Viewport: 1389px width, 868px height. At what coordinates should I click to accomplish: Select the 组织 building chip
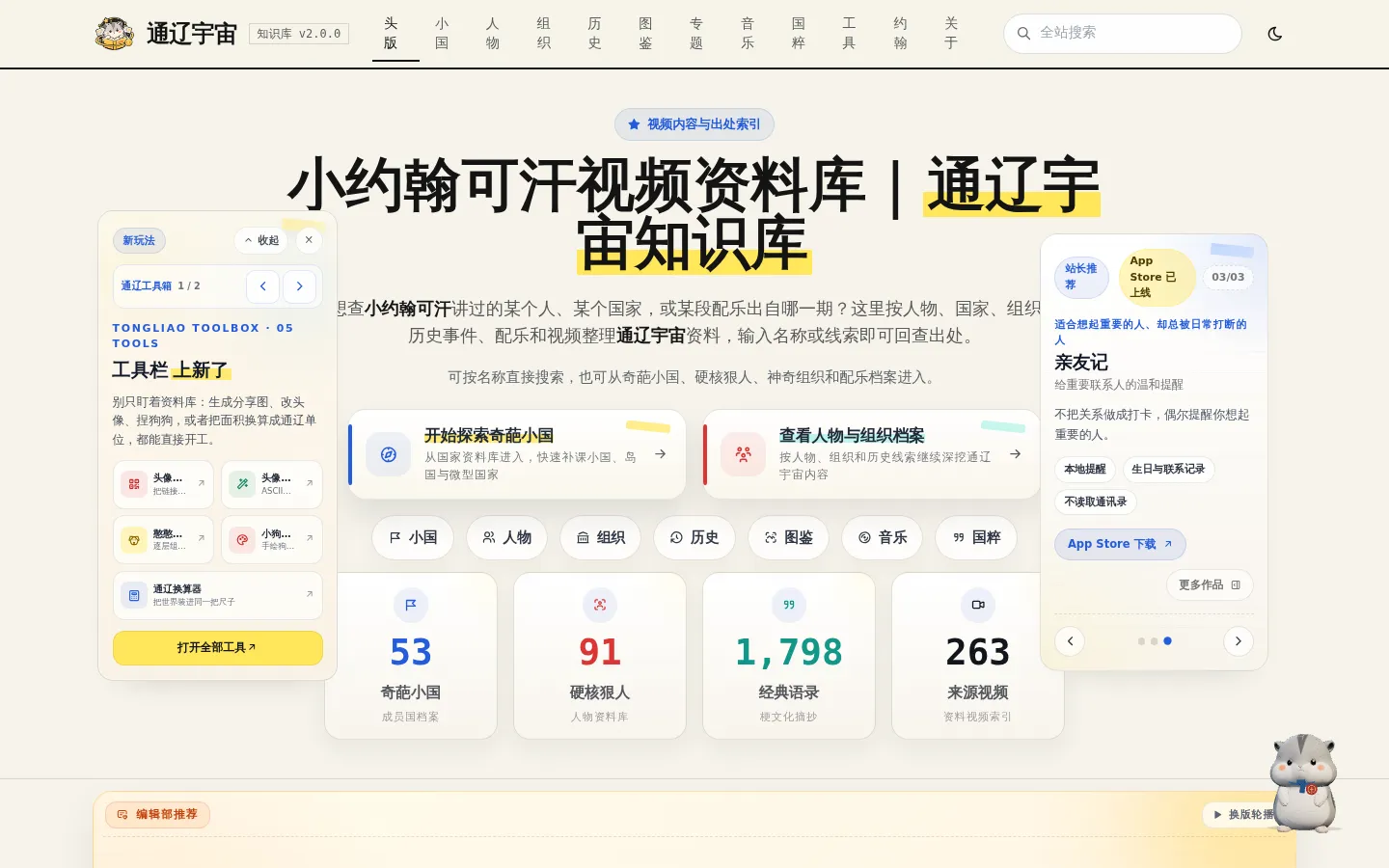tap(601, 537)
